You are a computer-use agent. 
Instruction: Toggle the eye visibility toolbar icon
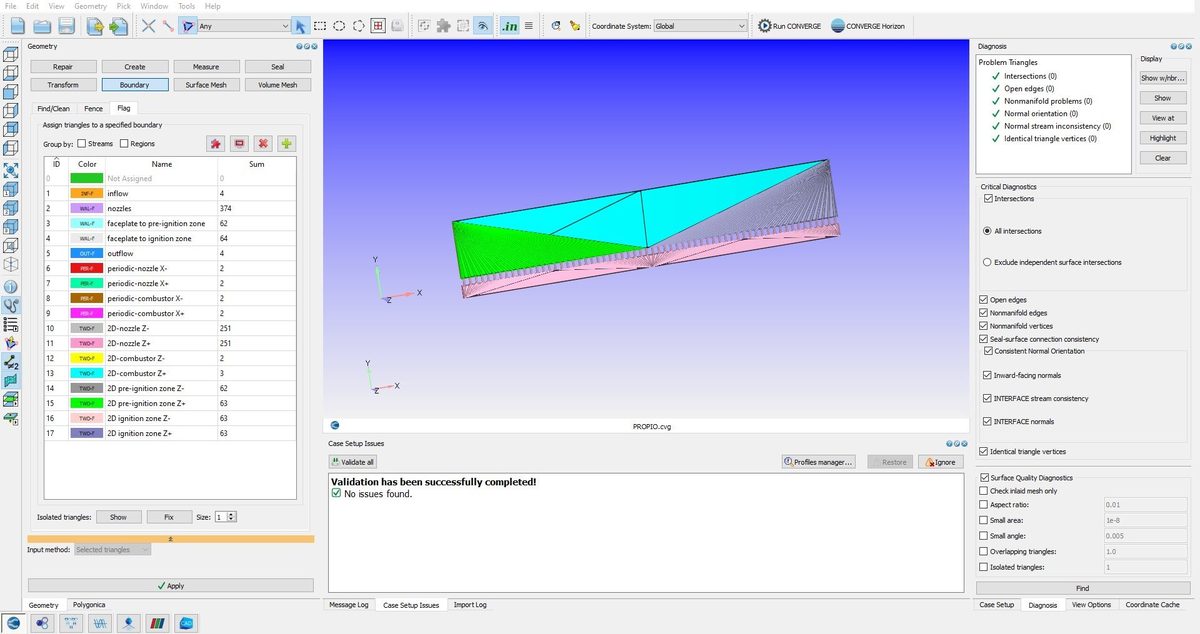pyautogui.click(x=483, y=26)
